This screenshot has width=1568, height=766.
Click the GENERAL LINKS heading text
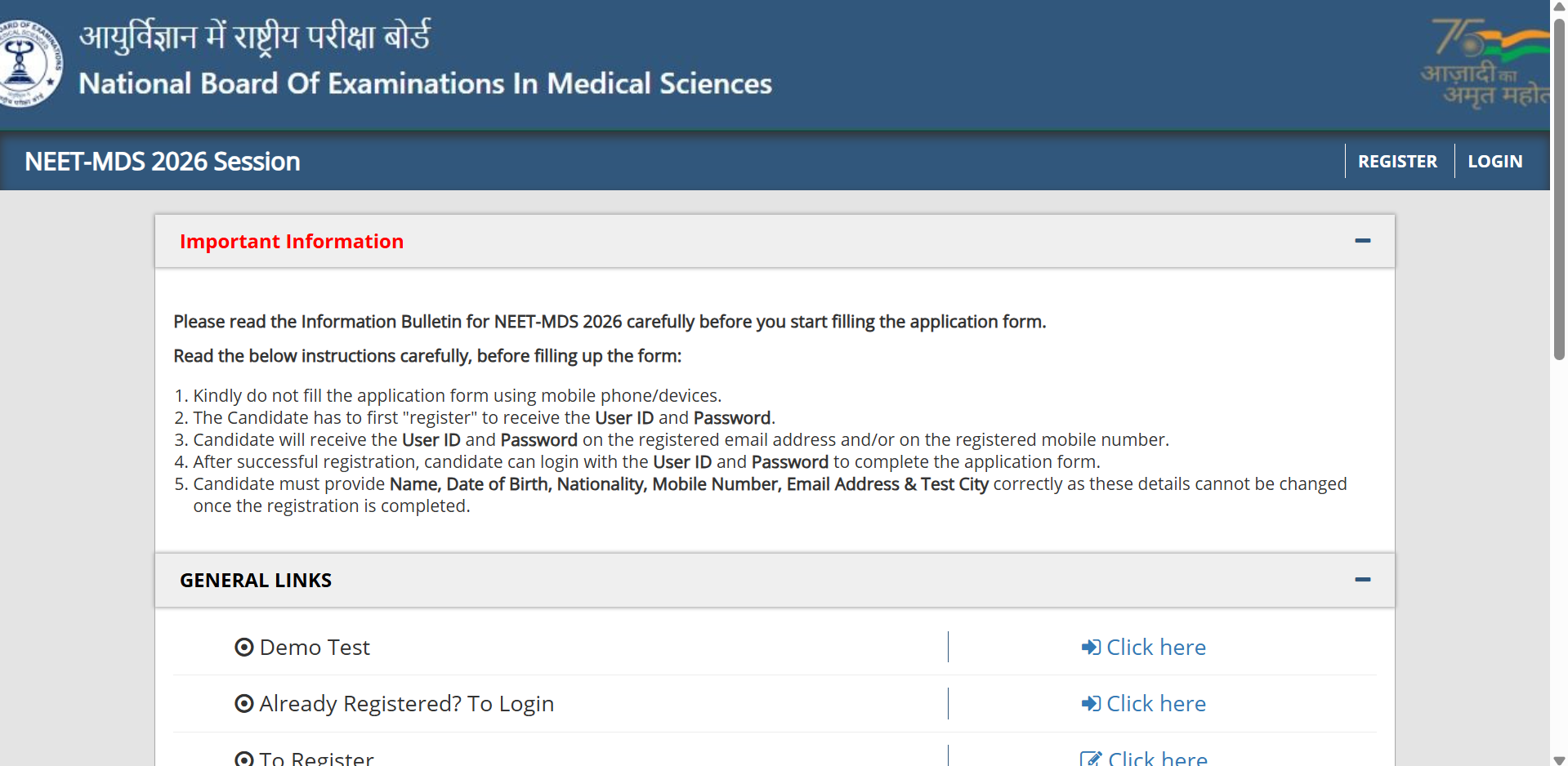pyautogui.click(x=256, y=581)
